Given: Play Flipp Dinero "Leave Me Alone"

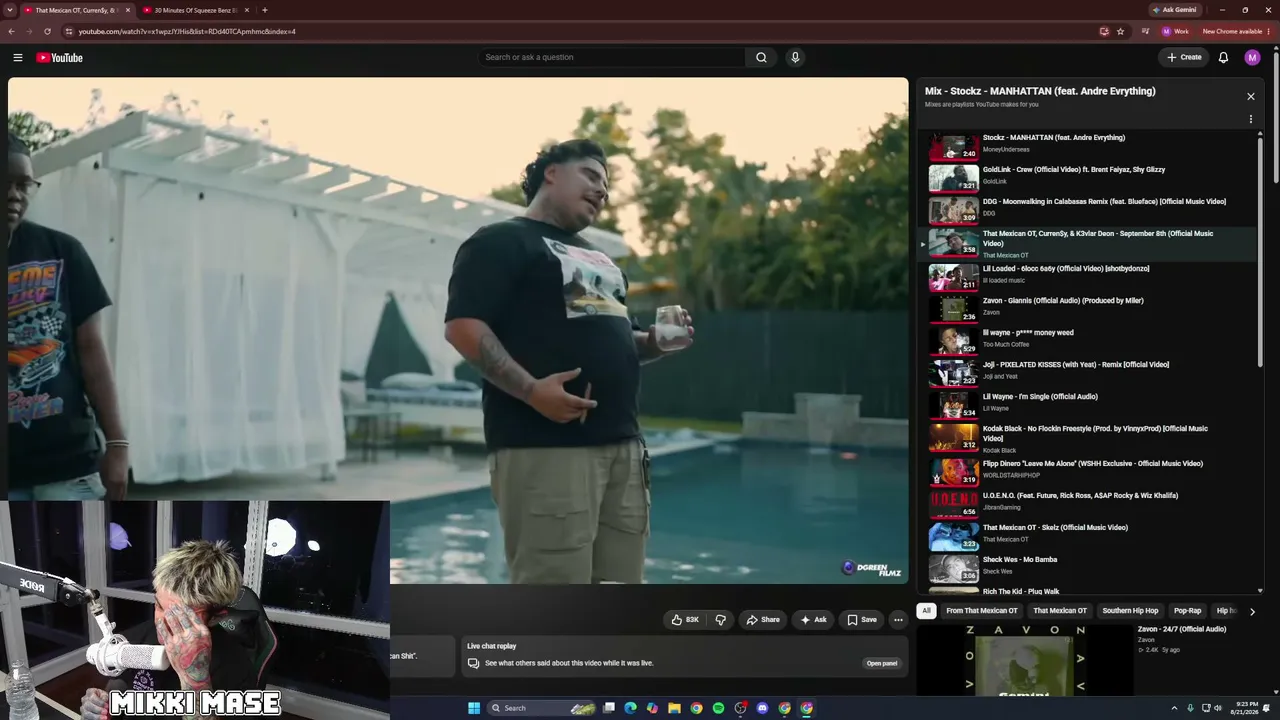Looking at the screenshot, I should (1088, 472).
